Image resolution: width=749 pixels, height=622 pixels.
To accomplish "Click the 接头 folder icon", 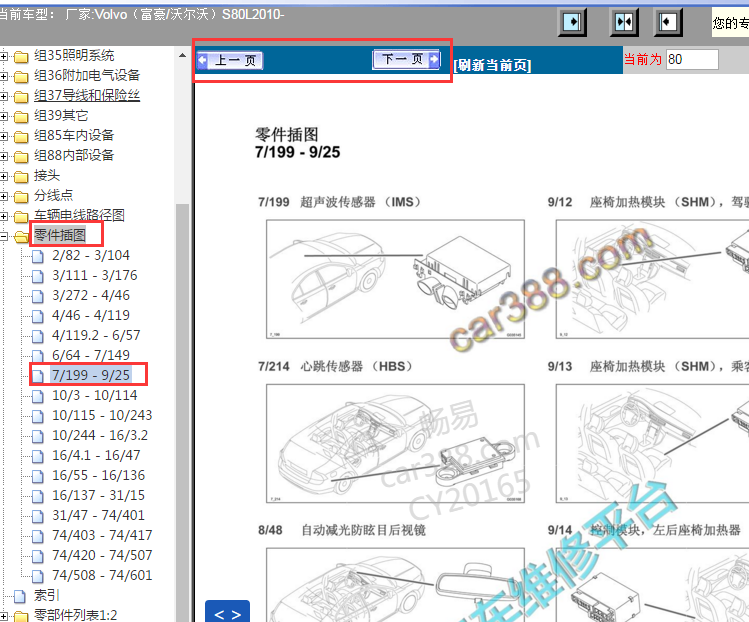I will (21, 177).
